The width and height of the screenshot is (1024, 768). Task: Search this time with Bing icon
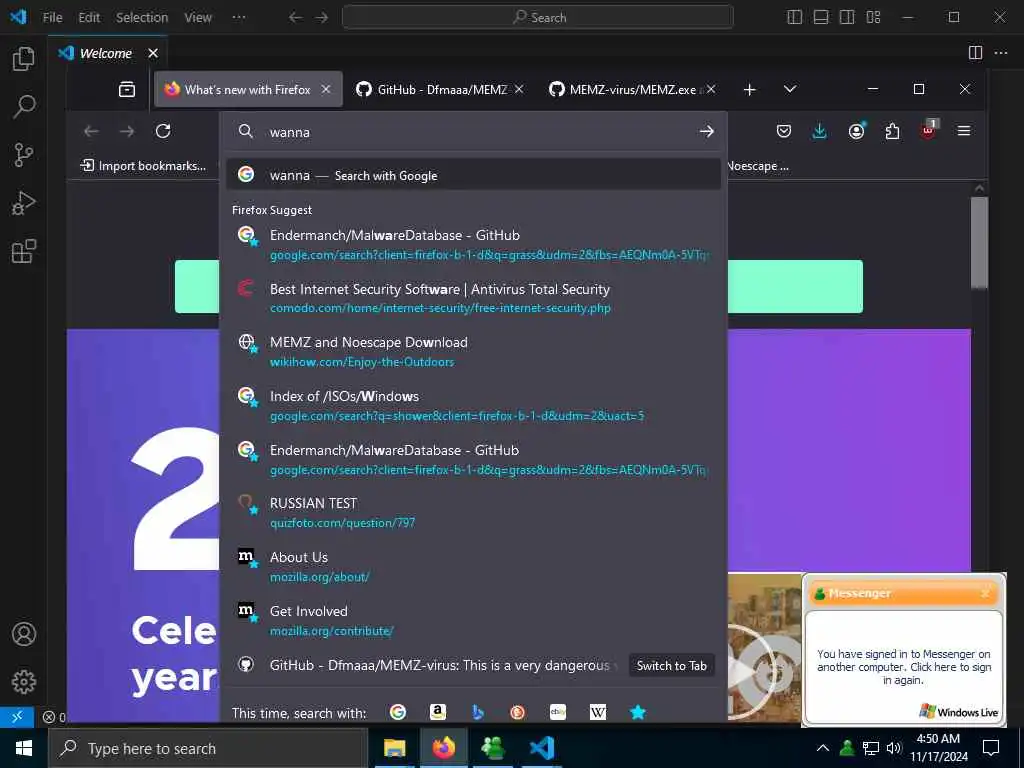pyautogui.click(x=478, y=712)
